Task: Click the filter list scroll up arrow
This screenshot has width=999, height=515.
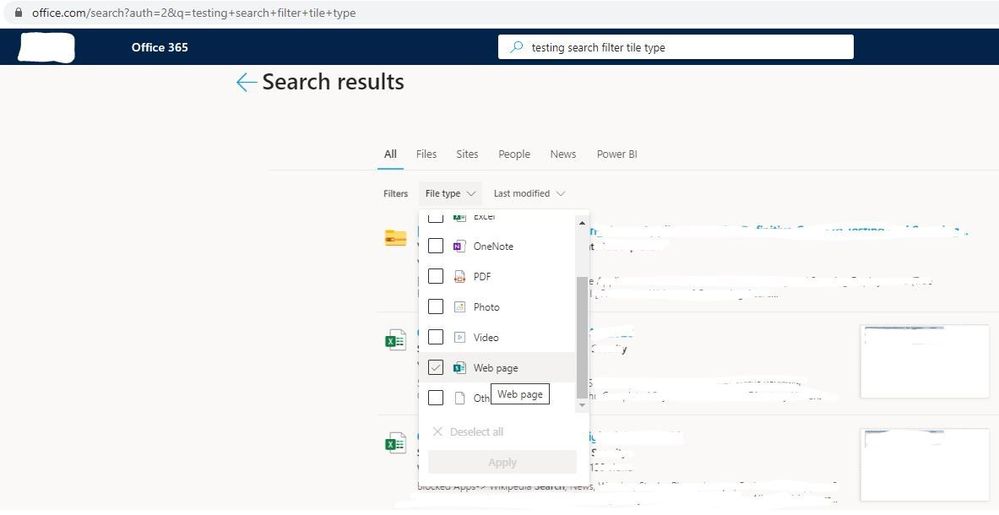Action: (x=582, y=223)
